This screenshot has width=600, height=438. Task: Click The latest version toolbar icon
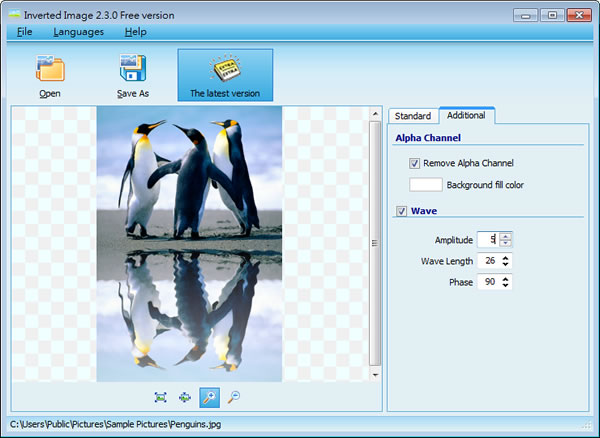[x=225, y=68]
